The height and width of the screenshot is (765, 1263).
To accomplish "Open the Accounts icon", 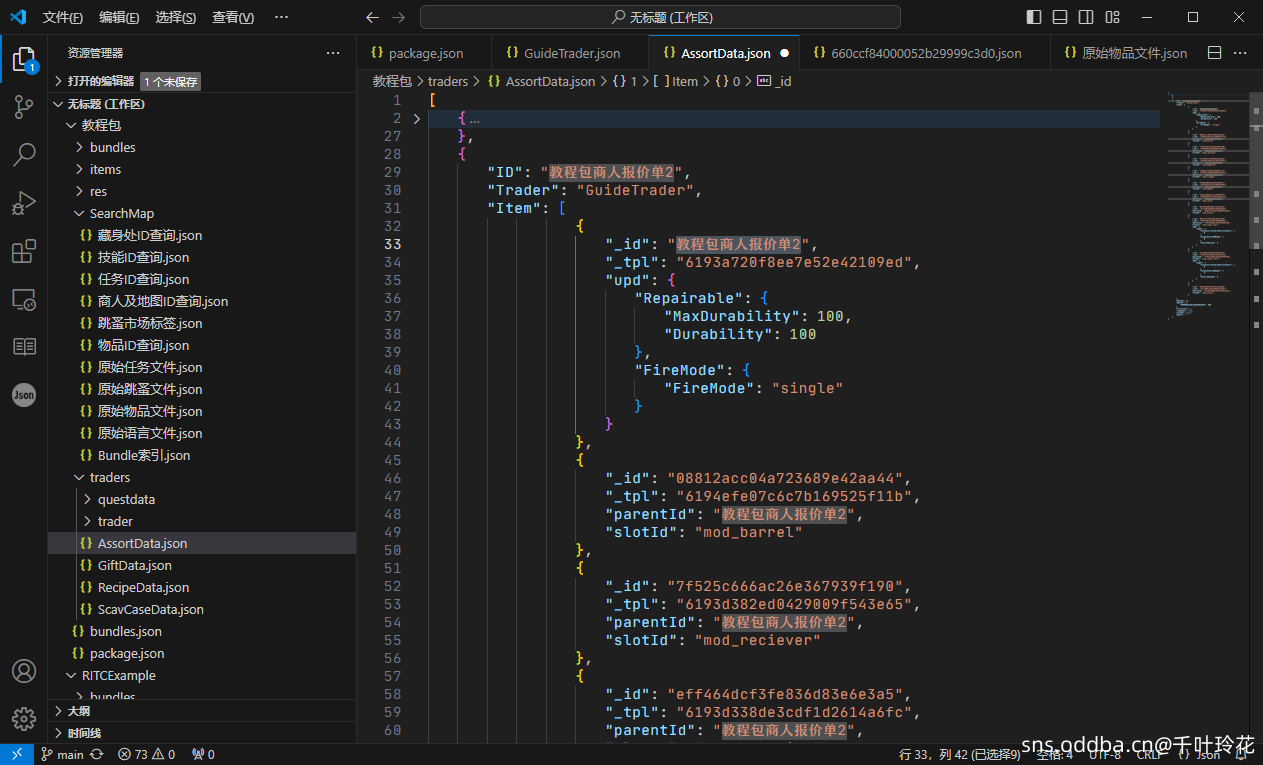I will point(24,671).
